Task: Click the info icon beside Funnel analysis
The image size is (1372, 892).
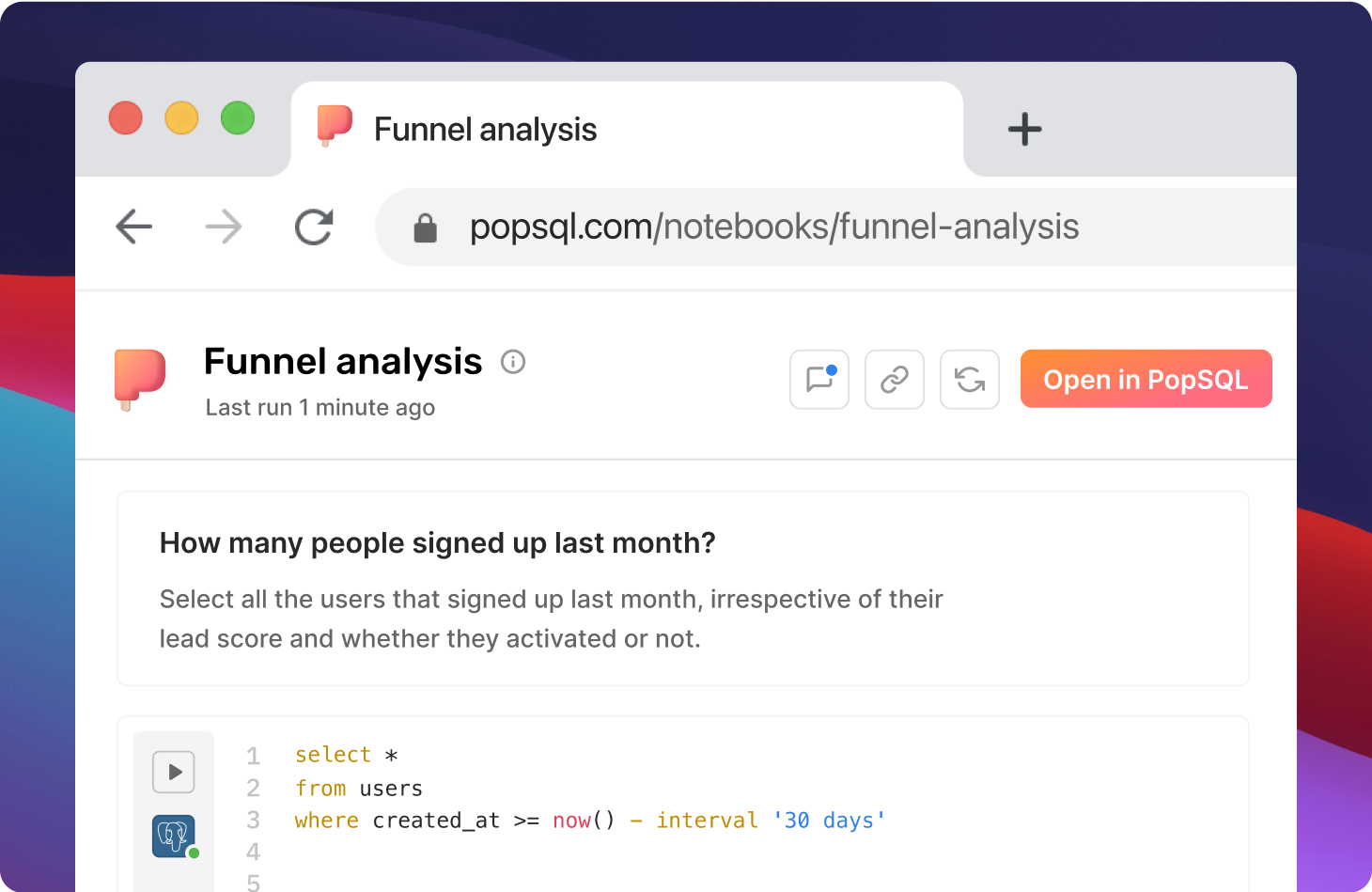Action: tap(513, 362)
